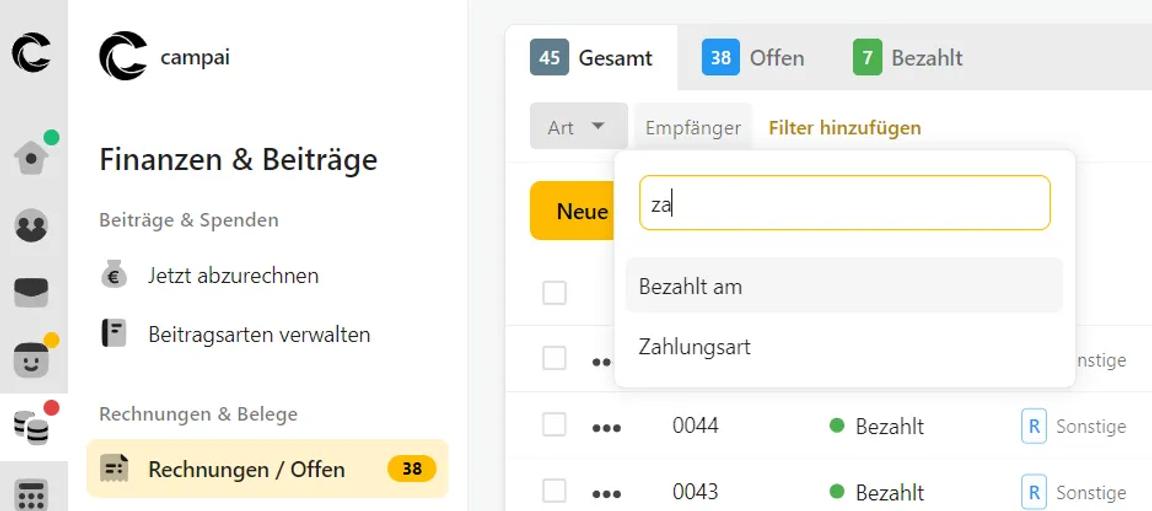This screenshot has height=511, width=1152.
Task: Click the campai logo at top left
Action: [31, 52]
